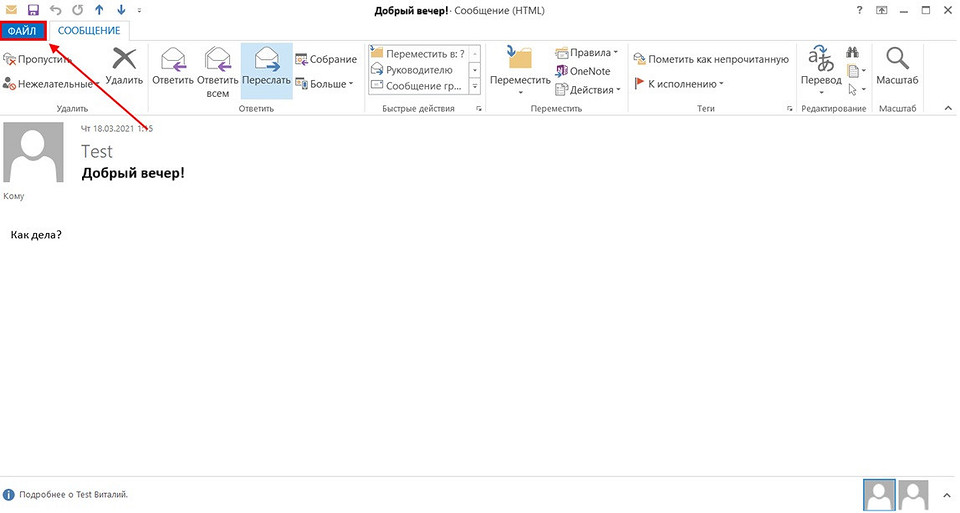960x513 pixels.
Task: Click Пометить как непрочитанную
Action: (711, 59)
